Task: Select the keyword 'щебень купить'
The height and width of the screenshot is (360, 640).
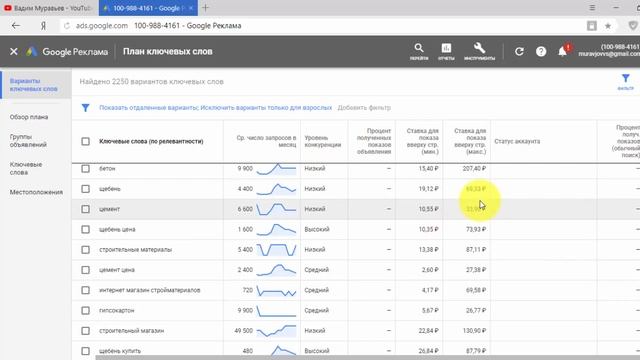Action: [x=120, y=351]
